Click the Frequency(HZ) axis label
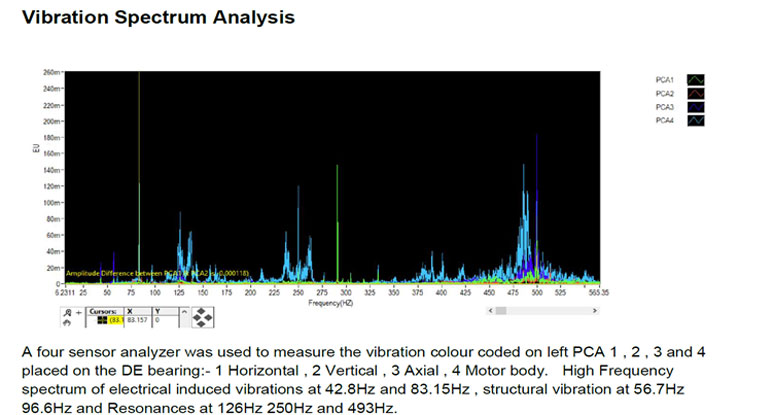The image size is (774, 415). tap(331, 303)
